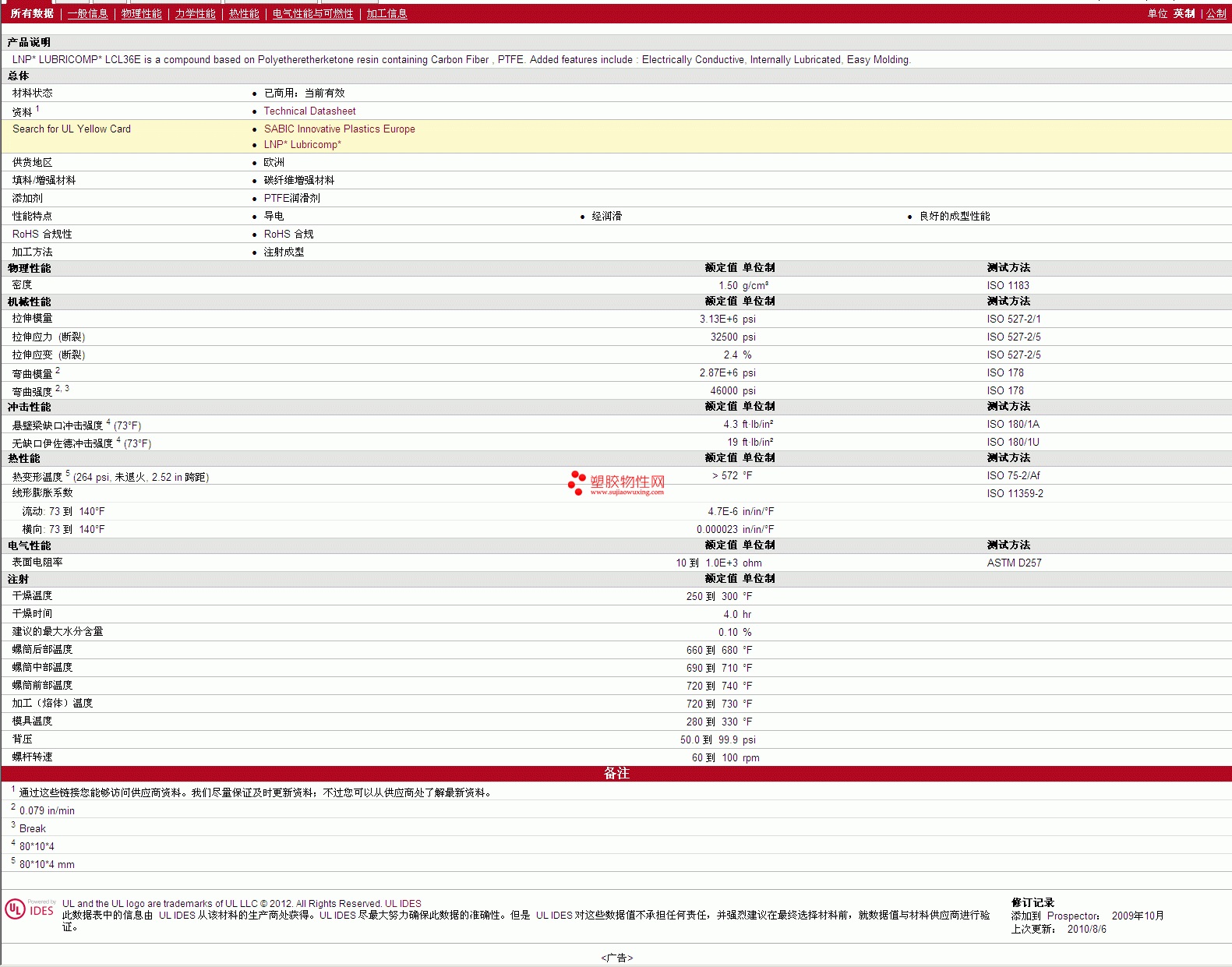Click the 备注 notes header bar
The image size is (1232, 967).
(x=616, y=774)
